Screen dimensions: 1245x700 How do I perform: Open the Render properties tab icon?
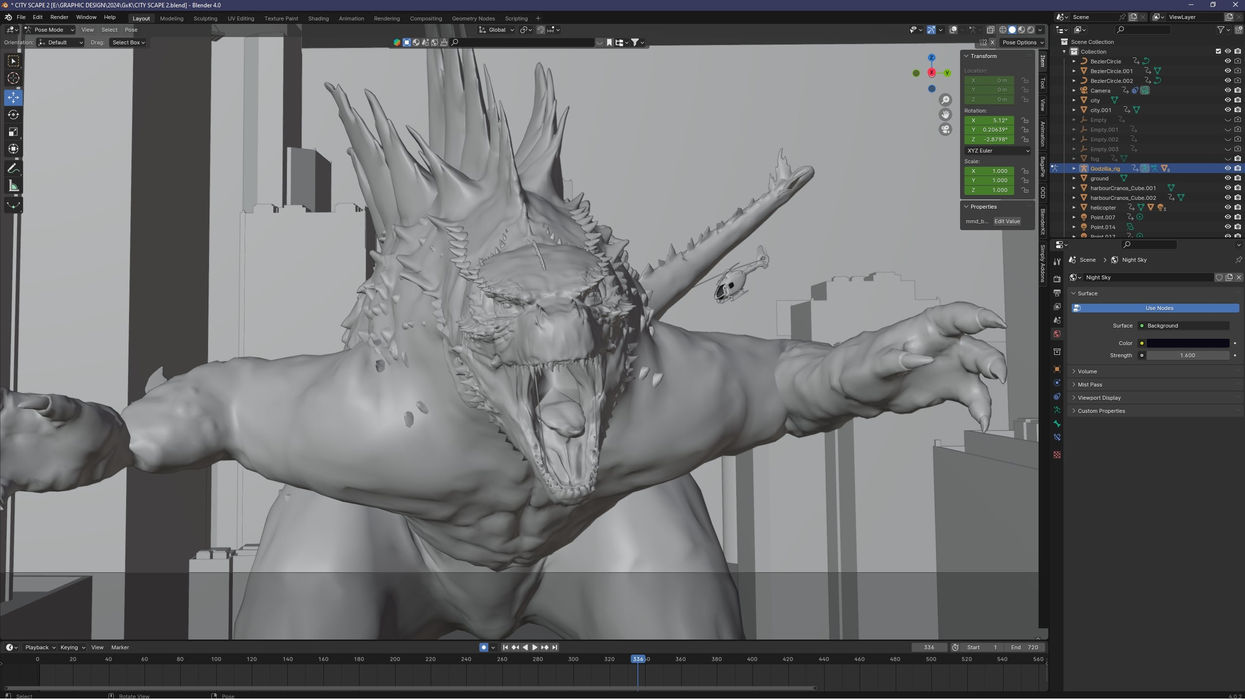[x=1057, y=279]
